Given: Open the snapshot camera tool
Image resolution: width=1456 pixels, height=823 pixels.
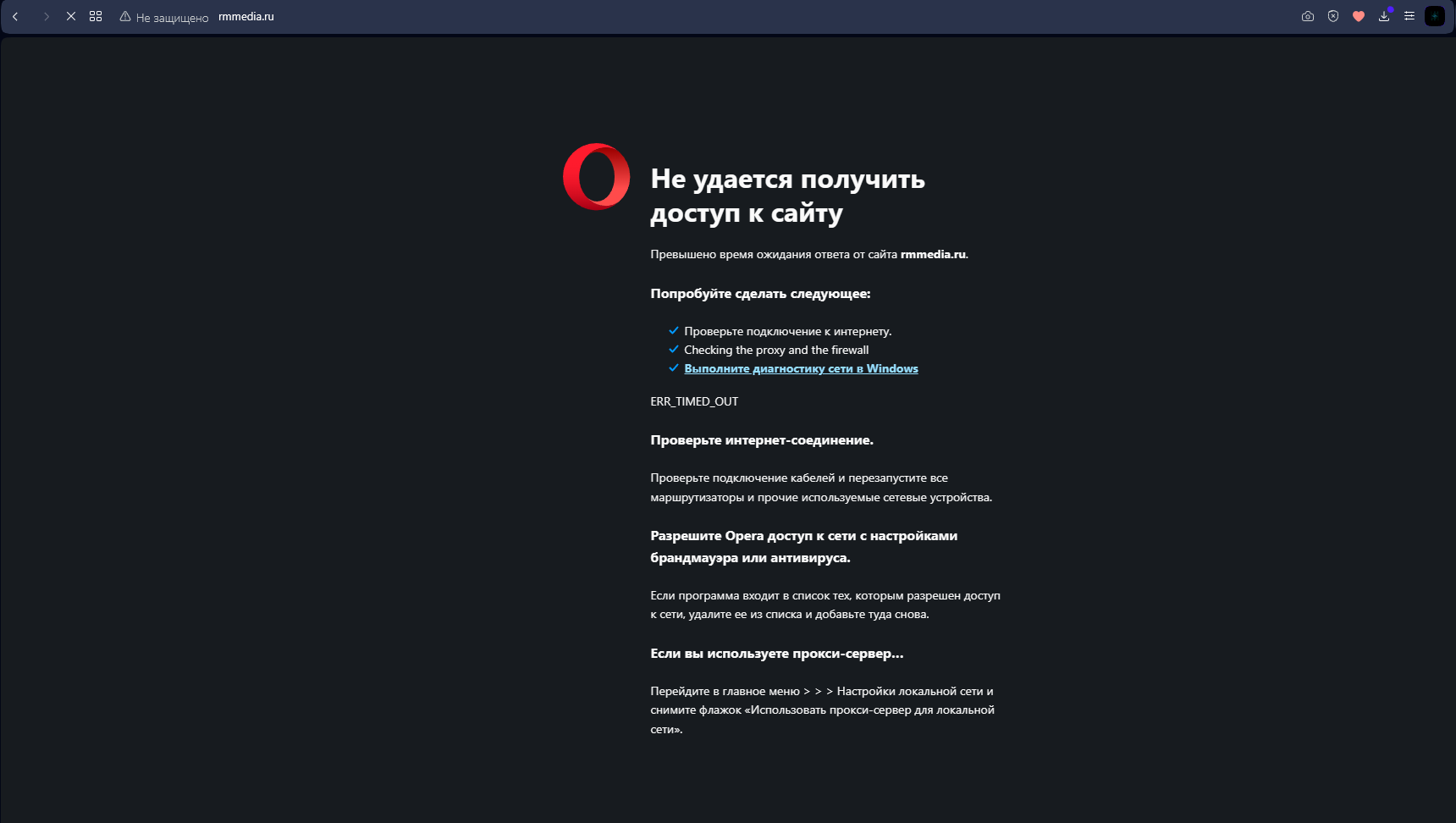Looking at the screenshot, I should tap(1308, 16).
